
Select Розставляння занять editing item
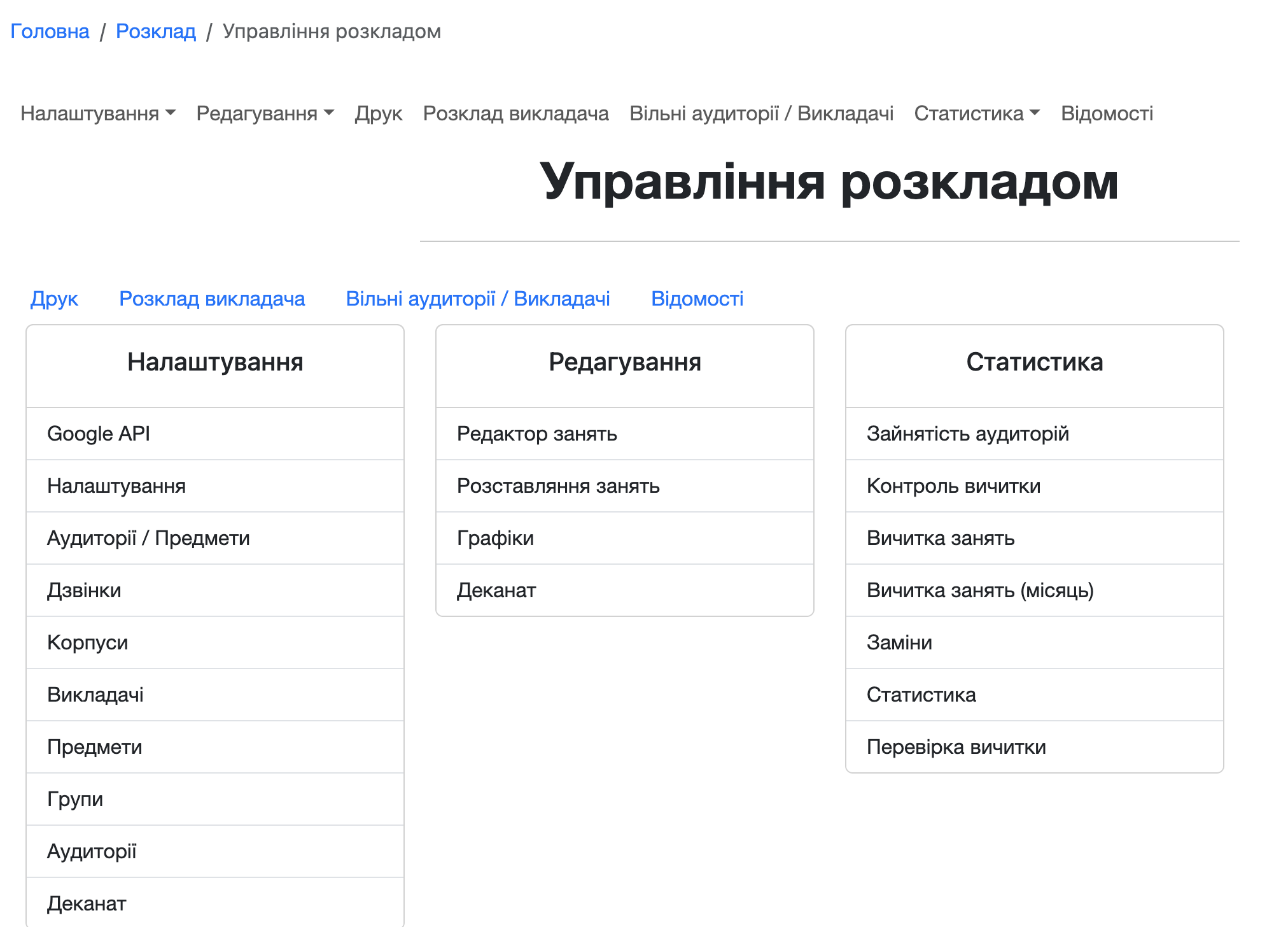(558, 486)
